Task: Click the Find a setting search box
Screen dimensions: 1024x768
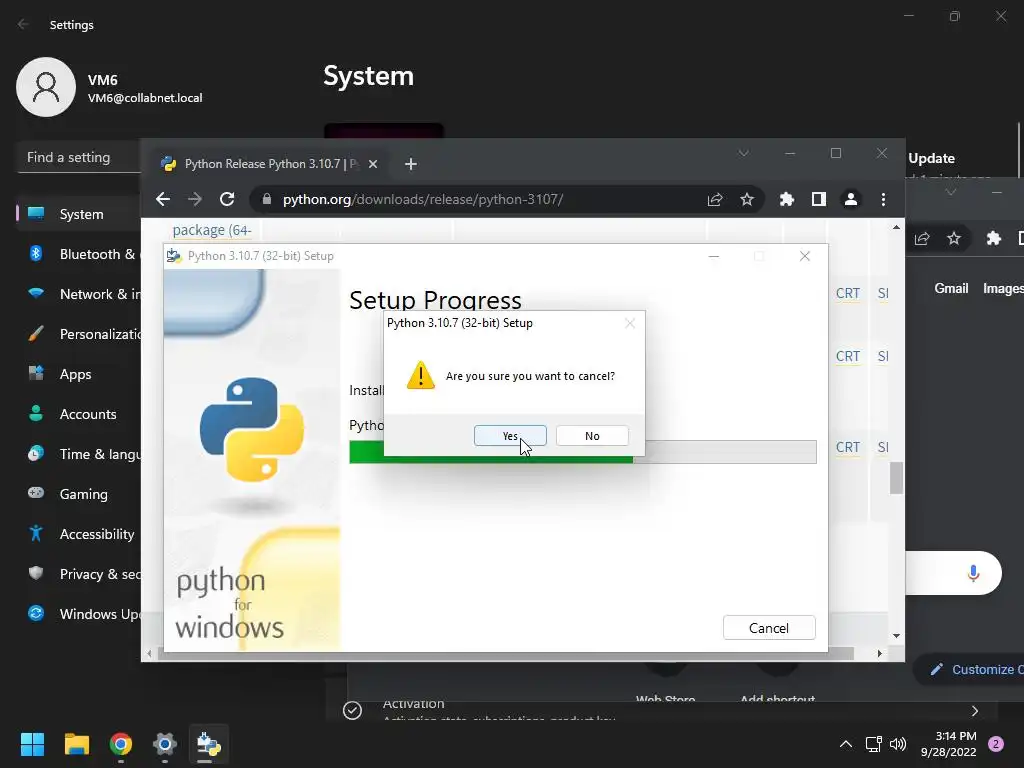Action: (x=80, y=157)
